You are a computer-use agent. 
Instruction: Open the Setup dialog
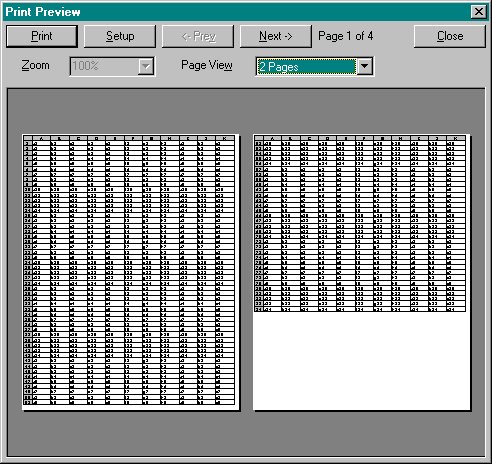[120, 36]
